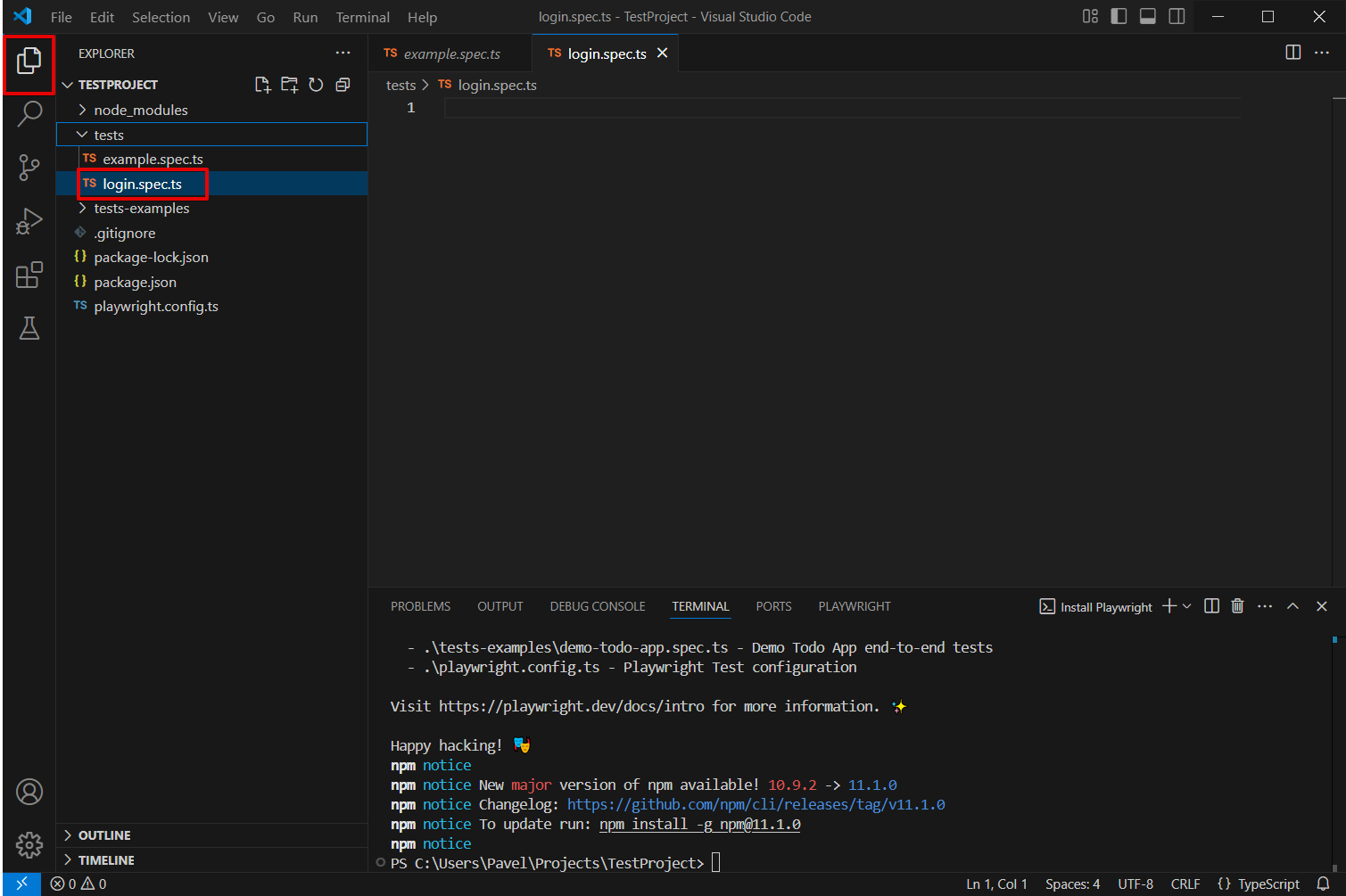Refresh the Explorer file tree

click(x=316, y=84)
